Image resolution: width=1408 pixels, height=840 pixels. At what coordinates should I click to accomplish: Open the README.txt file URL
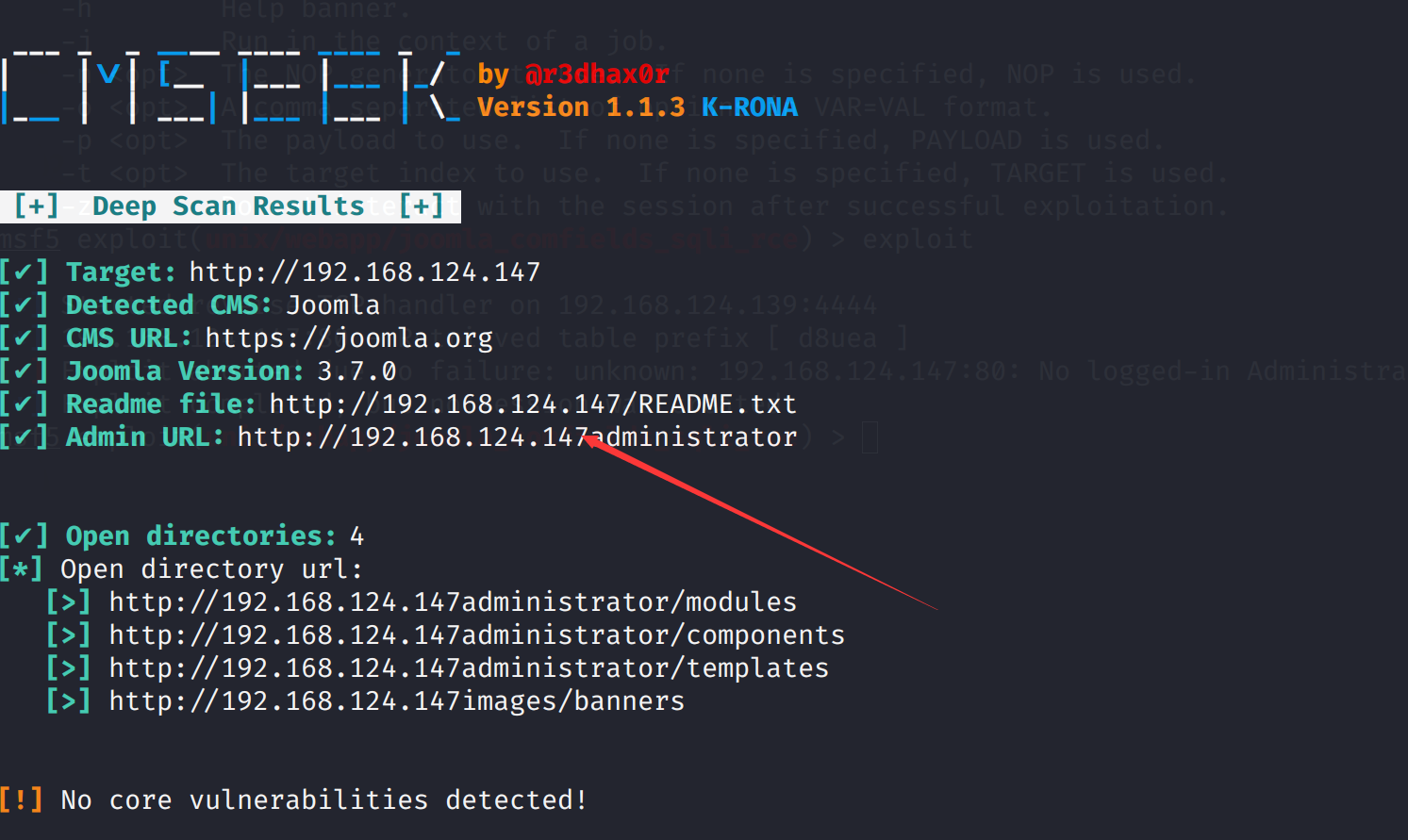pyautogui.click(x=533, y=404)
